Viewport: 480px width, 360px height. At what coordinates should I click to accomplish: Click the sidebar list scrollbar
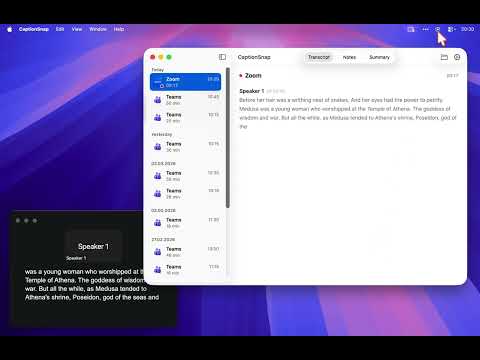click(228, 138)
